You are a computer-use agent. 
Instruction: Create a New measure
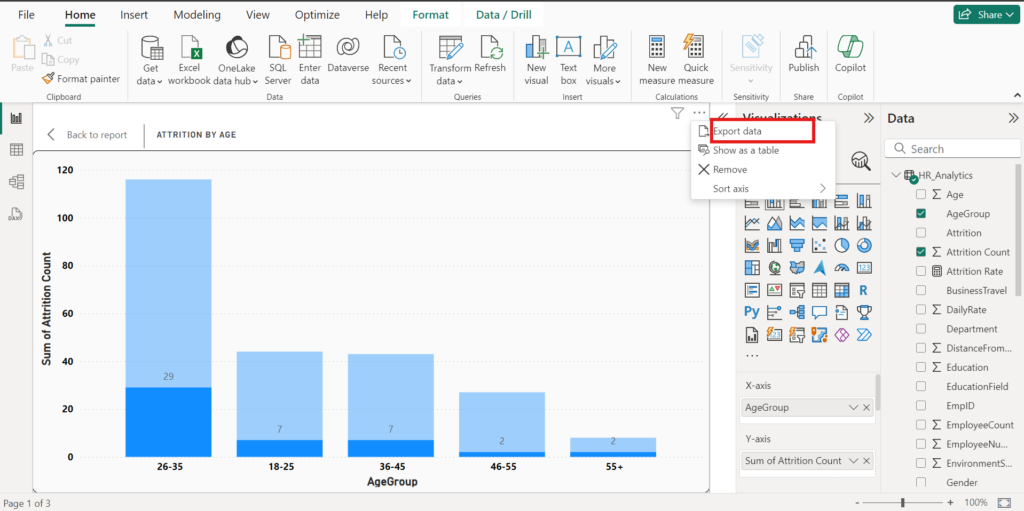pyautogui.click(x=657, y=59)
